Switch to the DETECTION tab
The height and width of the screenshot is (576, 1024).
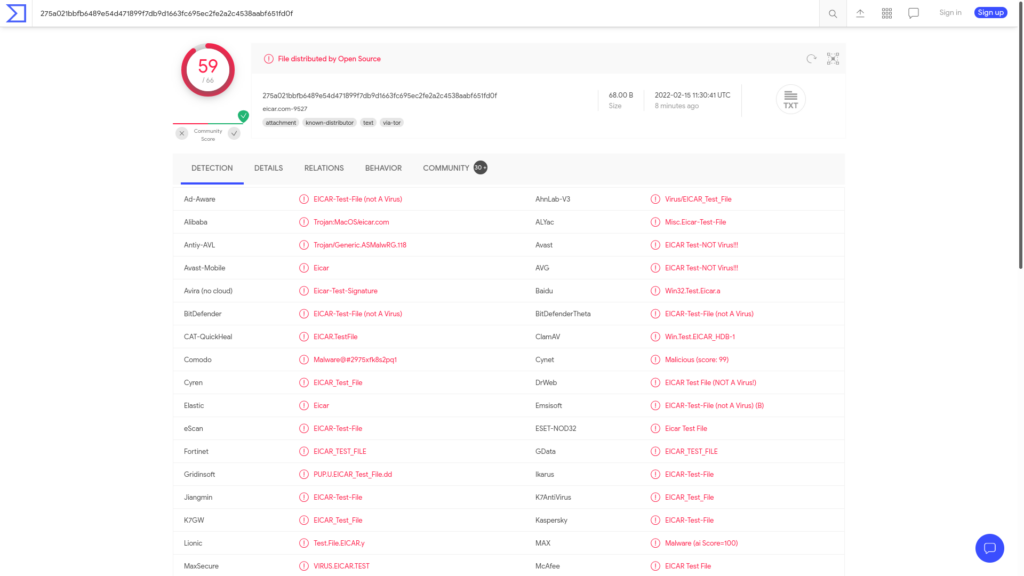(x=212, y=168)
